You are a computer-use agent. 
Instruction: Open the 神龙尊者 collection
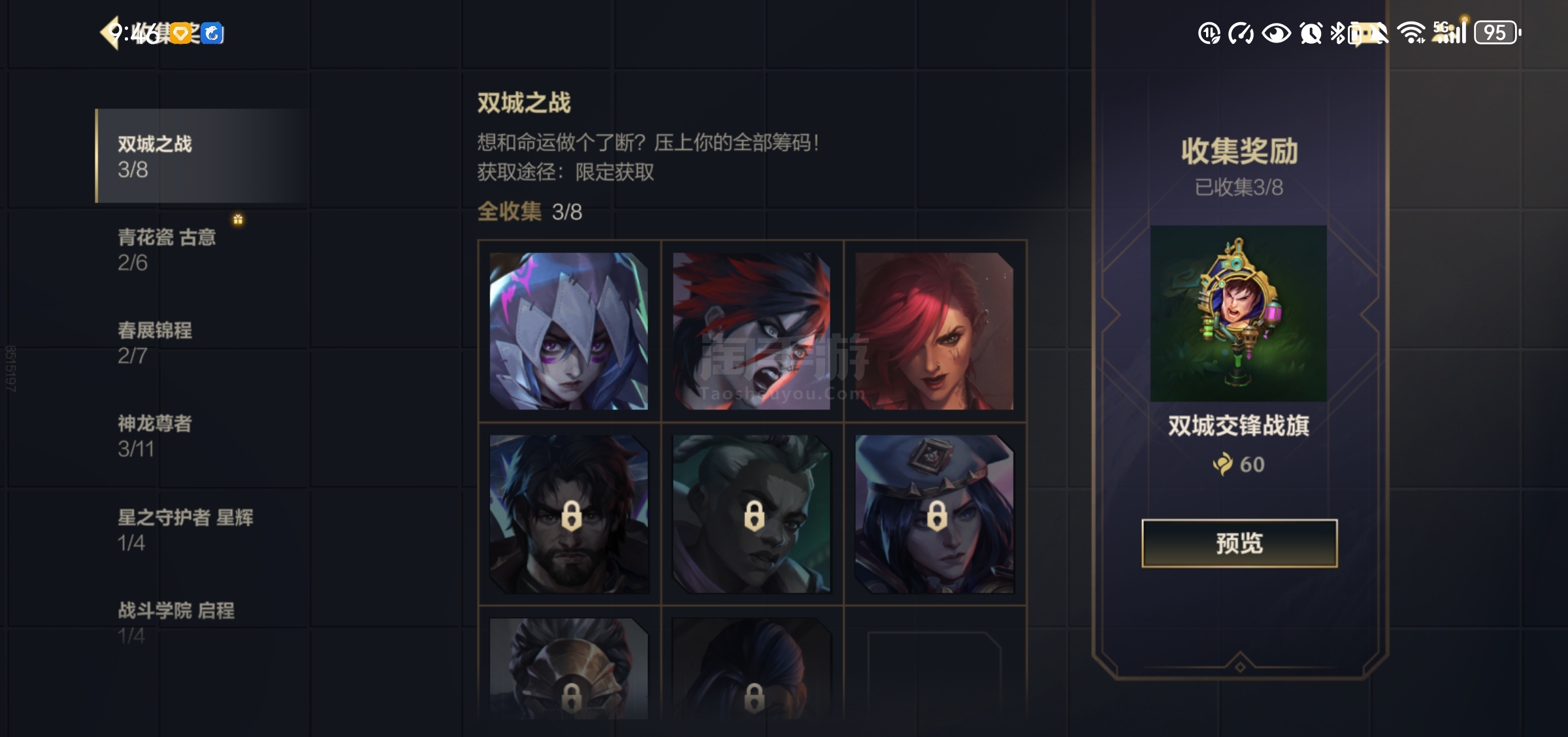pyautogui.click(x=201, y=436)
